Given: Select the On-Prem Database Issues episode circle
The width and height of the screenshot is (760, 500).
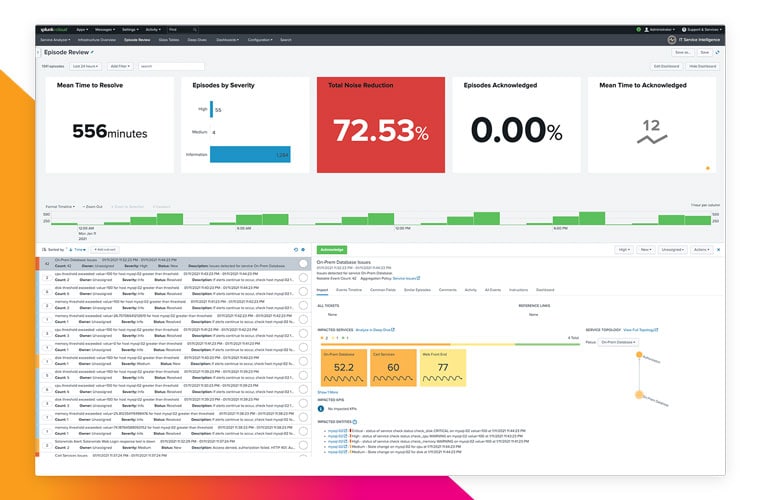Looking at the screenshot, I should (303, 263).
